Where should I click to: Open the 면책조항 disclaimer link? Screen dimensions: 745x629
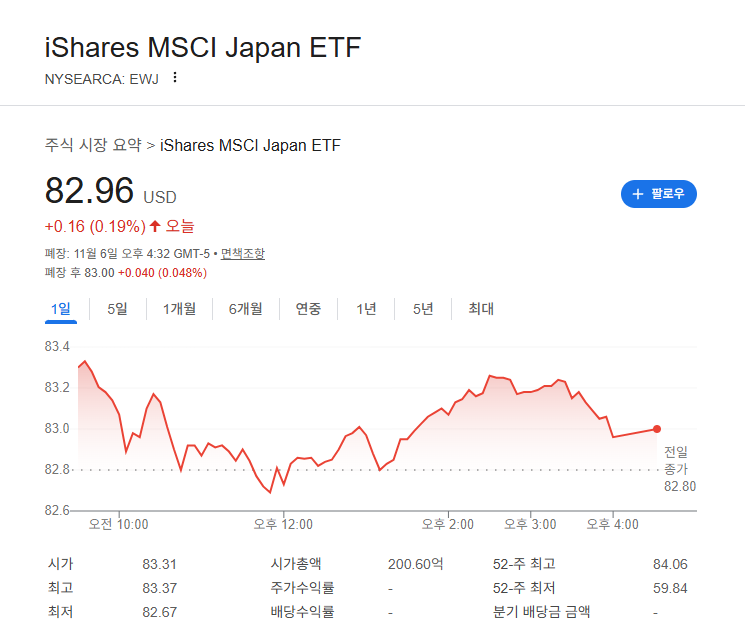[x=242, y=254]
